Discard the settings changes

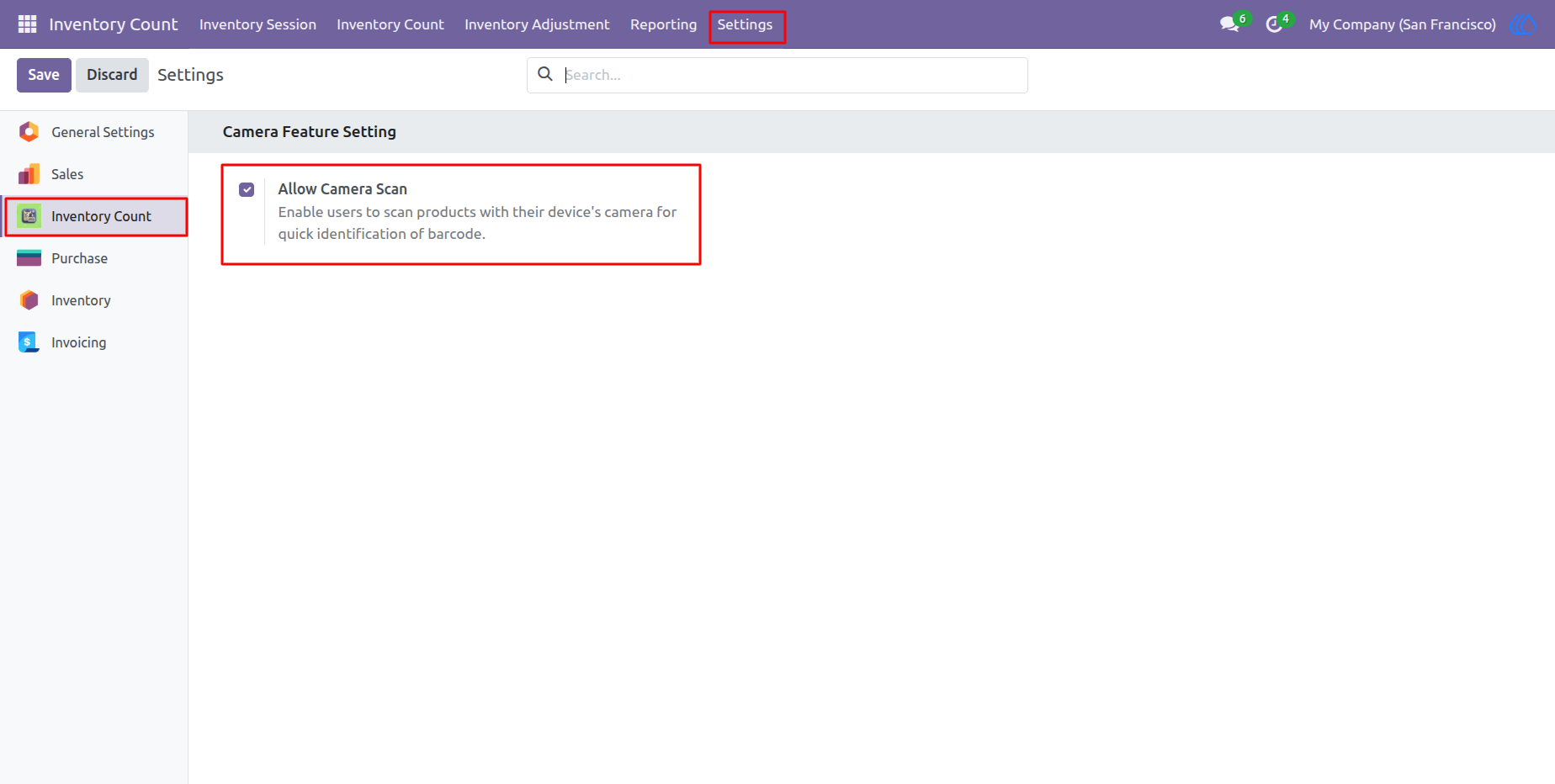[x=112, y=75]
